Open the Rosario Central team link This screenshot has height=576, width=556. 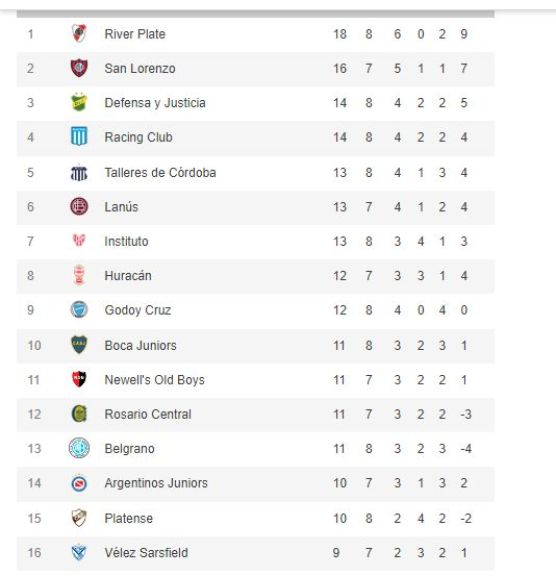coord(148,414)
